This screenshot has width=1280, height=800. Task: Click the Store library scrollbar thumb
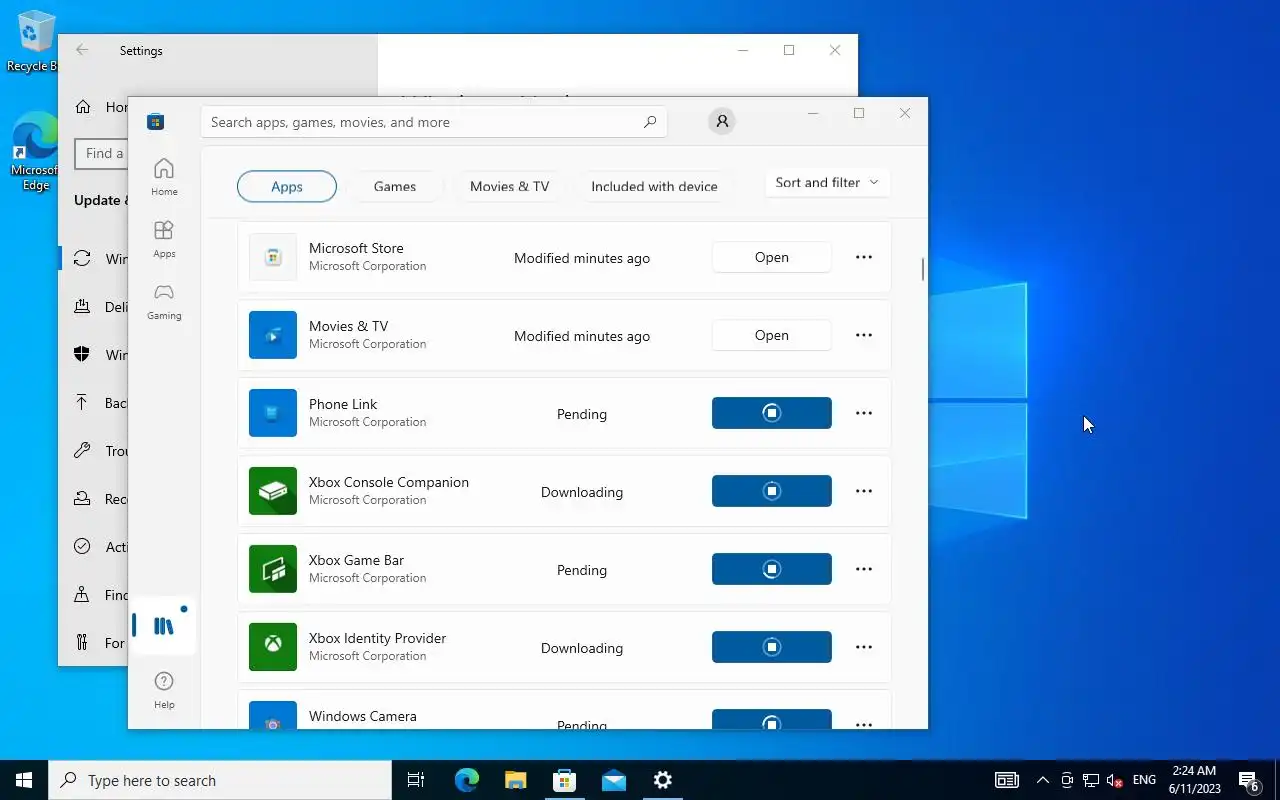[922, 269]
